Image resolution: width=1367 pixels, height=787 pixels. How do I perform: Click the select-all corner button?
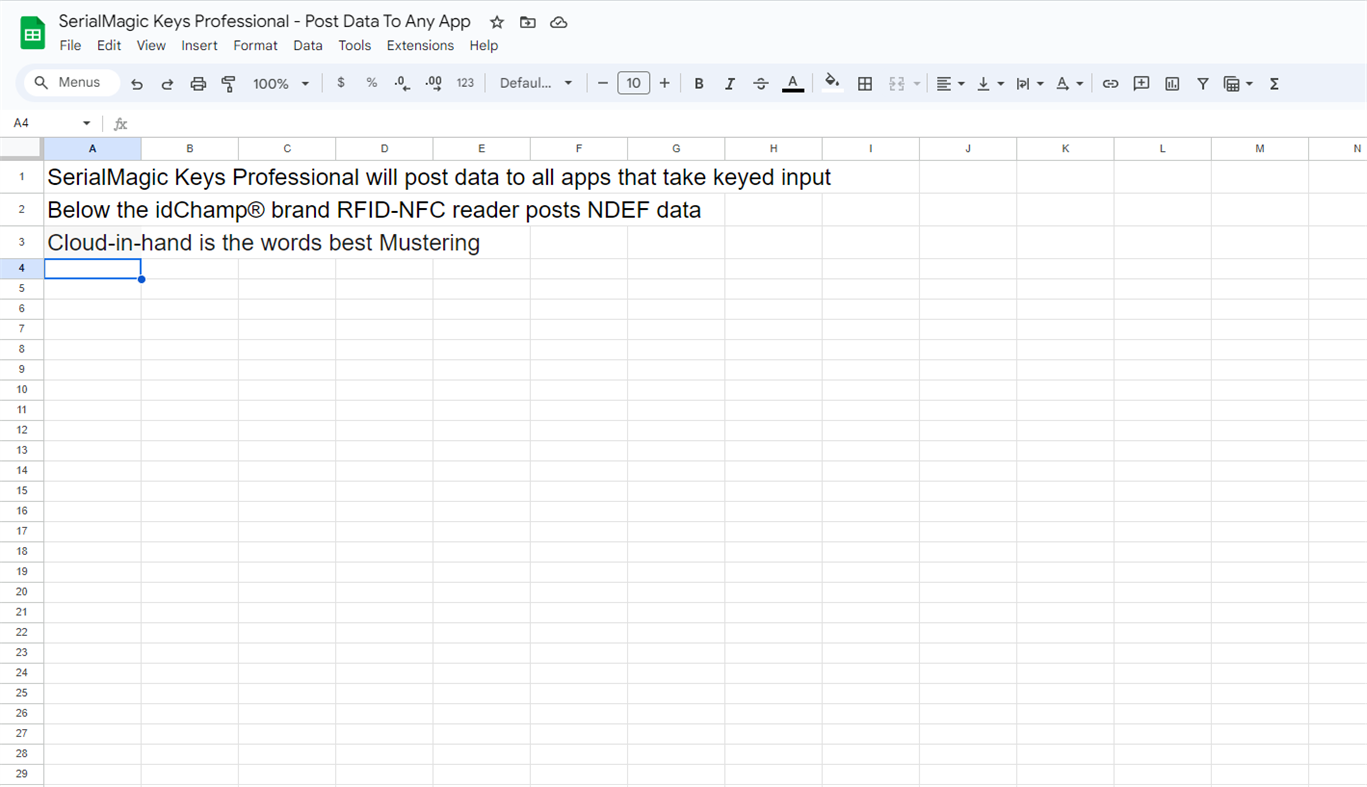(x=21, y=148)
